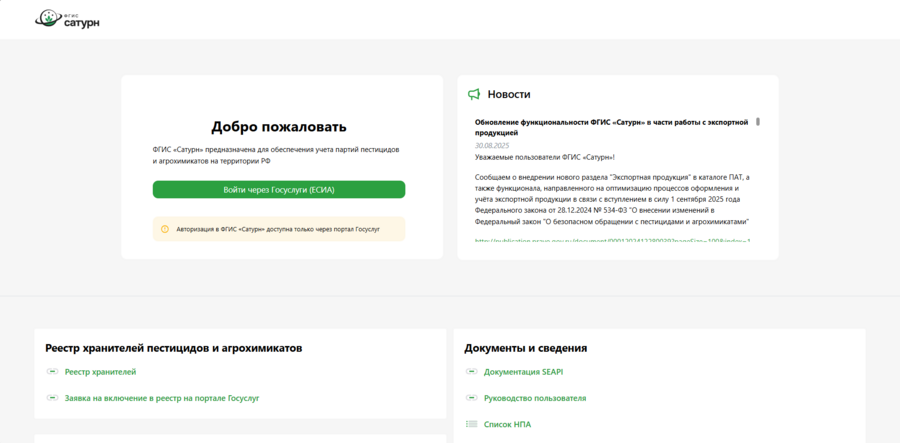The image size is (900, 443).
Task: Open the Документация SEAPI link
Action: pyautogui.click(x=523, y=372)
